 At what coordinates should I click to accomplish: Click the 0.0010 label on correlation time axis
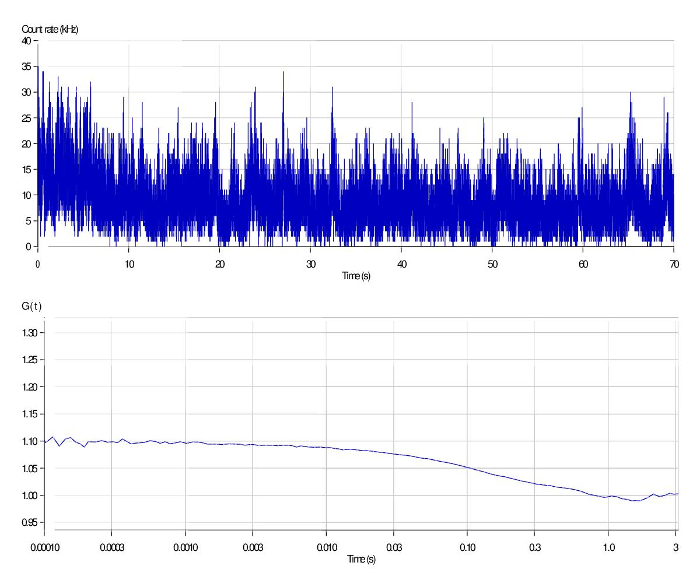[186, 547]
